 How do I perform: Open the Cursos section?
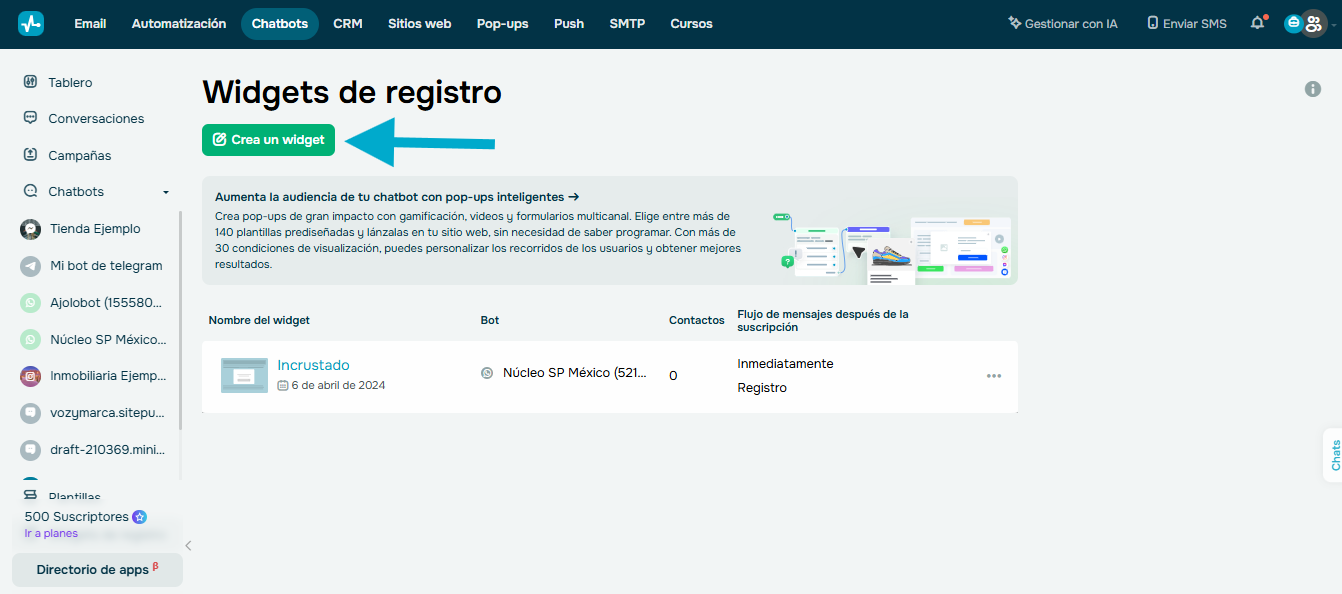[691, 24]
